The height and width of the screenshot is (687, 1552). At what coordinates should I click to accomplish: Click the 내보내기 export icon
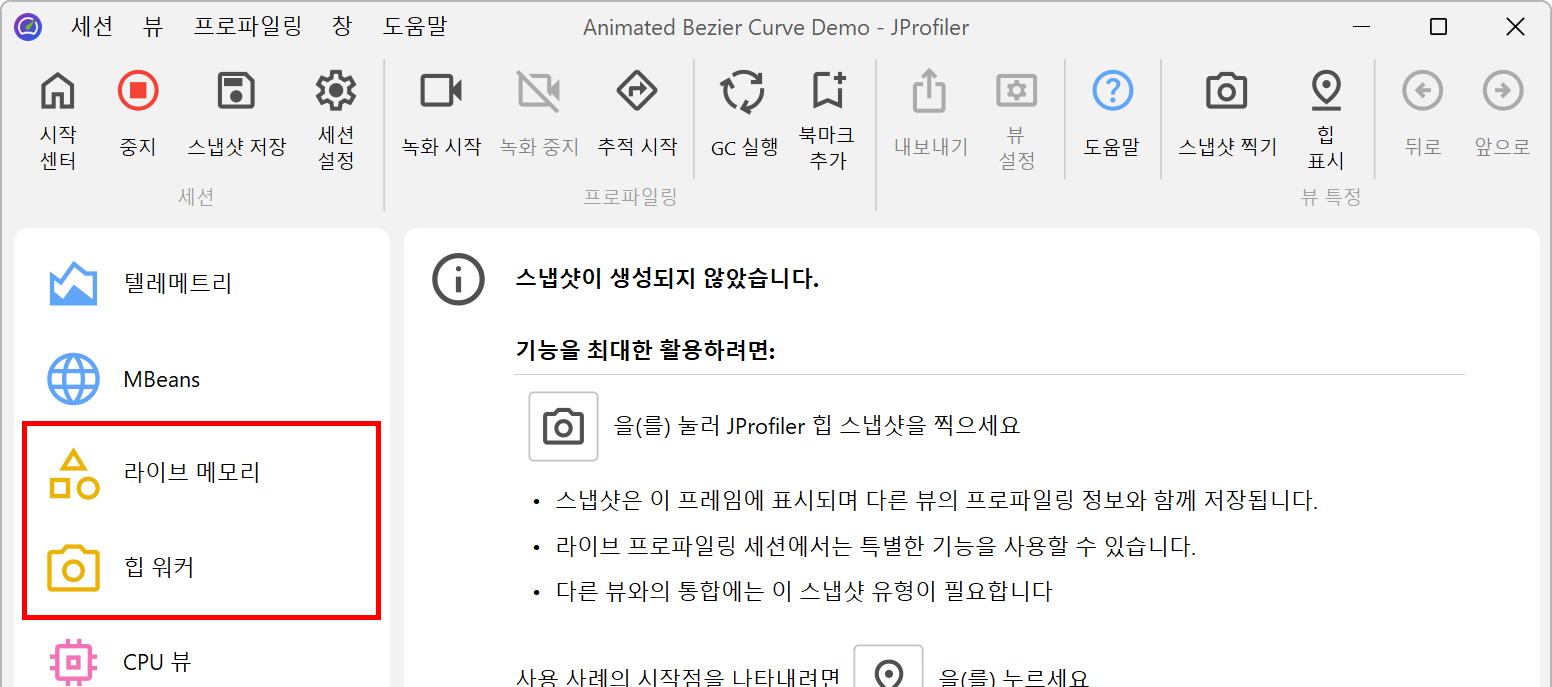930,91
